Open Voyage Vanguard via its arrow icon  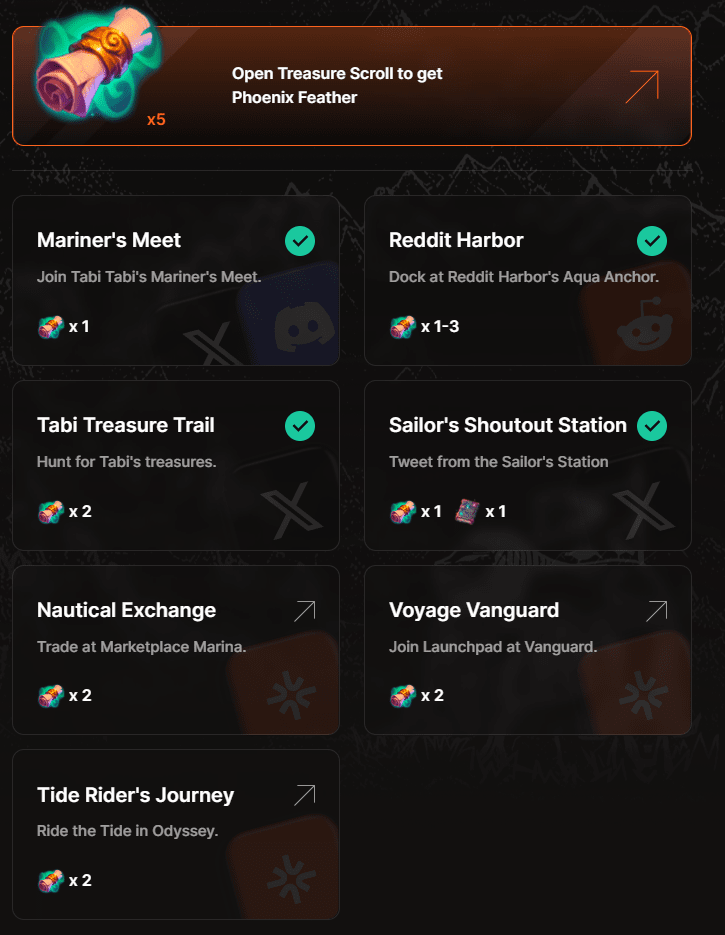click(656, 611)
